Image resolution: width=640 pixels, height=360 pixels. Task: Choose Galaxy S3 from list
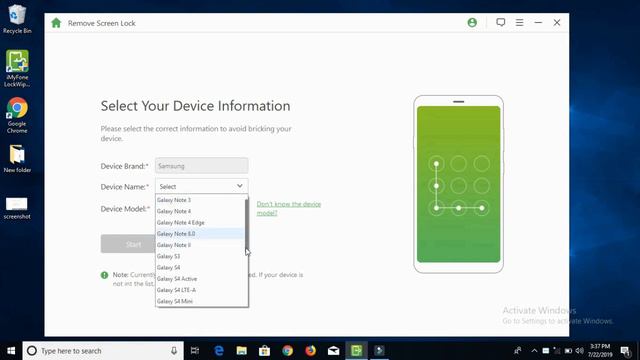[x=200, y=256]
